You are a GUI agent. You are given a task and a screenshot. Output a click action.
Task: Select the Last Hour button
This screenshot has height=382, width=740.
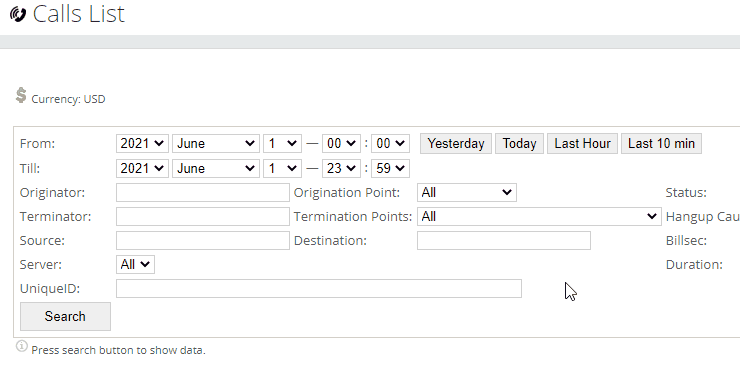coord(582,144)
